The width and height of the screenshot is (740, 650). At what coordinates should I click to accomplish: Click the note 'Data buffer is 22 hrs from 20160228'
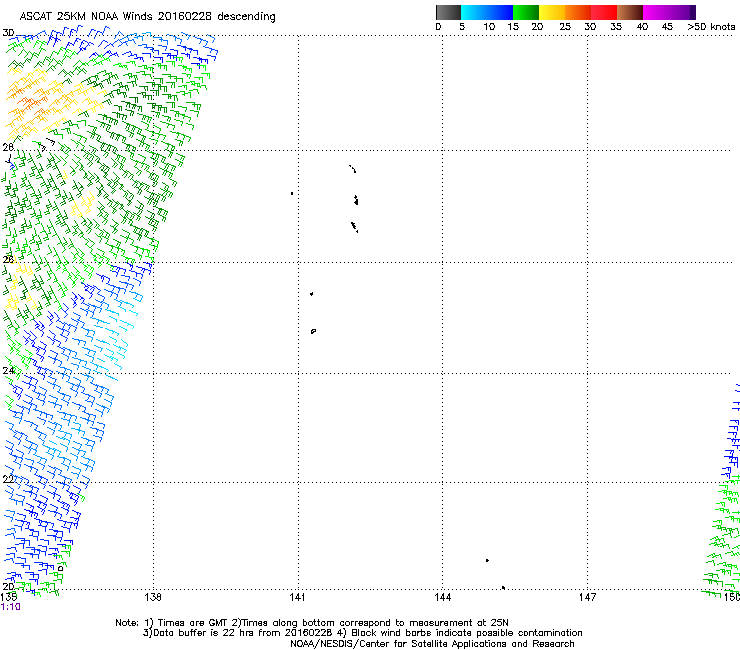pos(243,633)
